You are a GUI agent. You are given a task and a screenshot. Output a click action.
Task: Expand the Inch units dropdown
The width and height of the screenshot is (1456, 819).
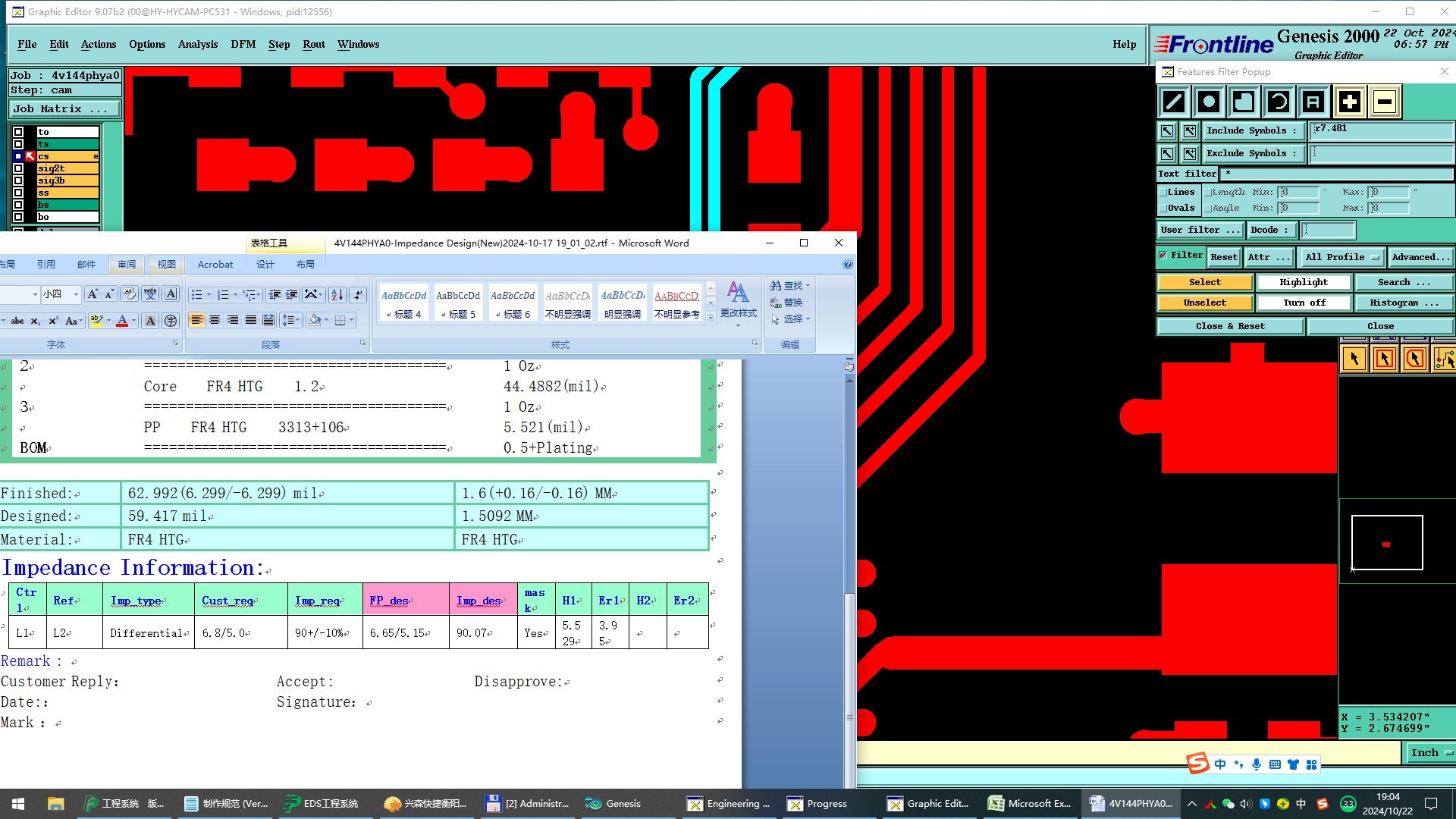1430,753
